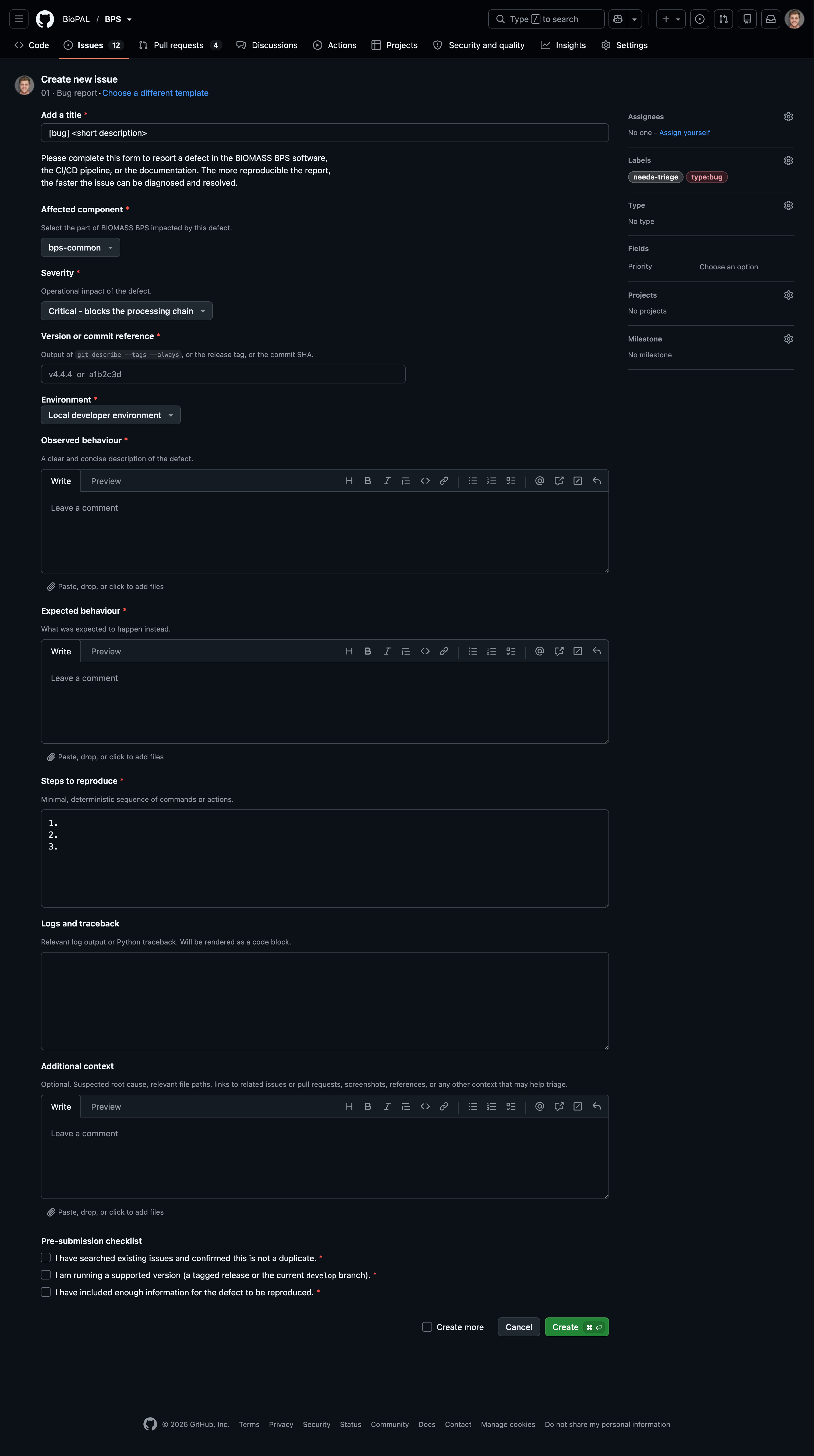Open the Actions tab

click(x=334, y=45)
